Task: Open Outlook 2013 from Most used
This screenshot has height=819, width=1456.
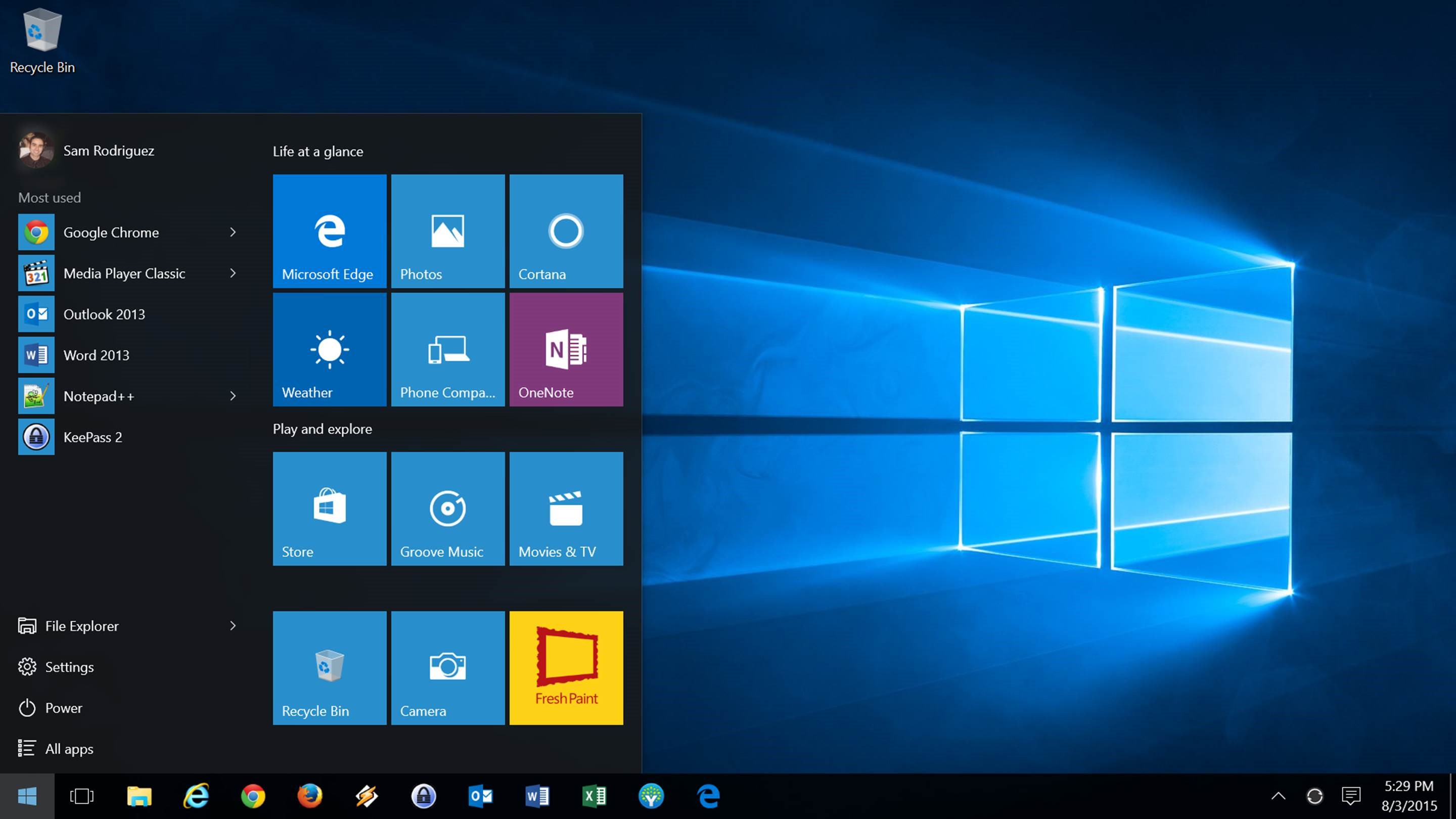Action: 104,314
